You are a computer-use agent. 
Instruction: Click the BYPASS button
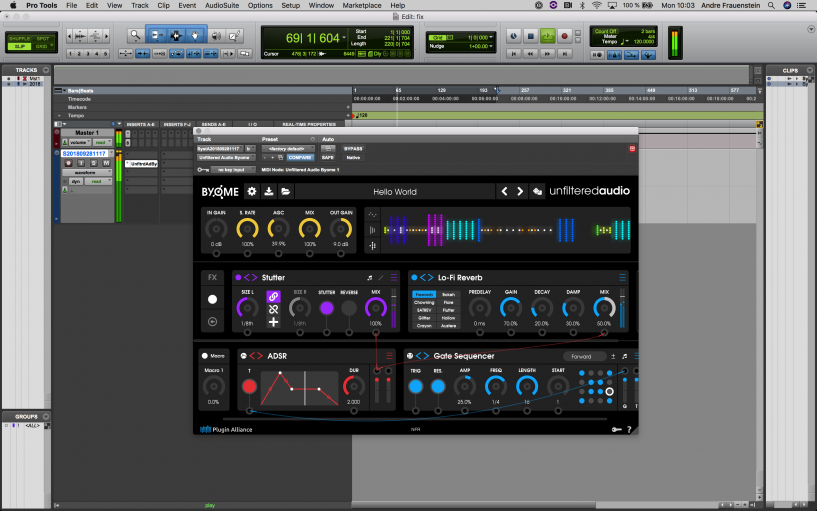click(353, 148)
